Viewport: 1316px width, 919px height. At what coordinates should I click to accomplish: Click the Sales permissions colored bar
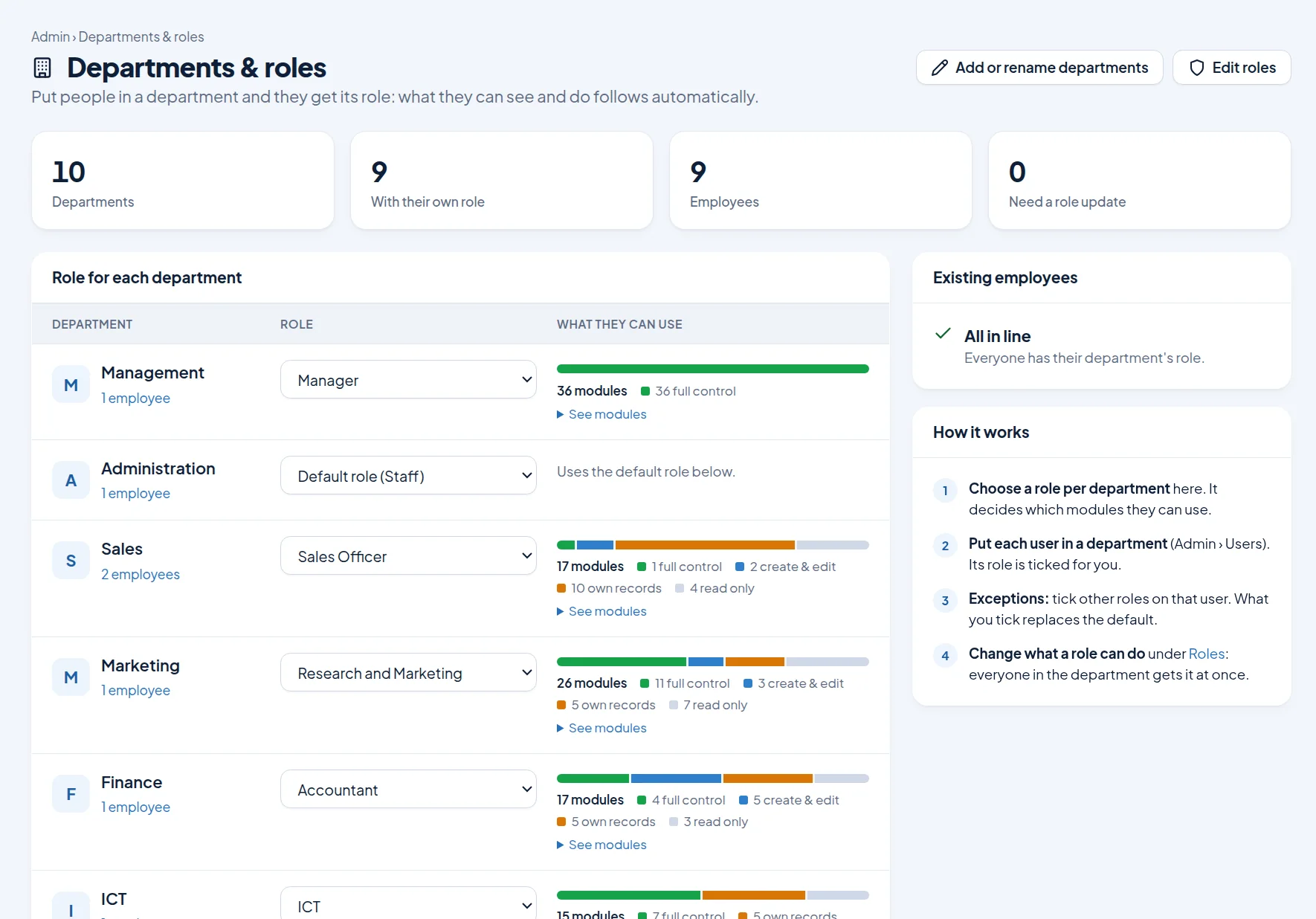[712, 545]
